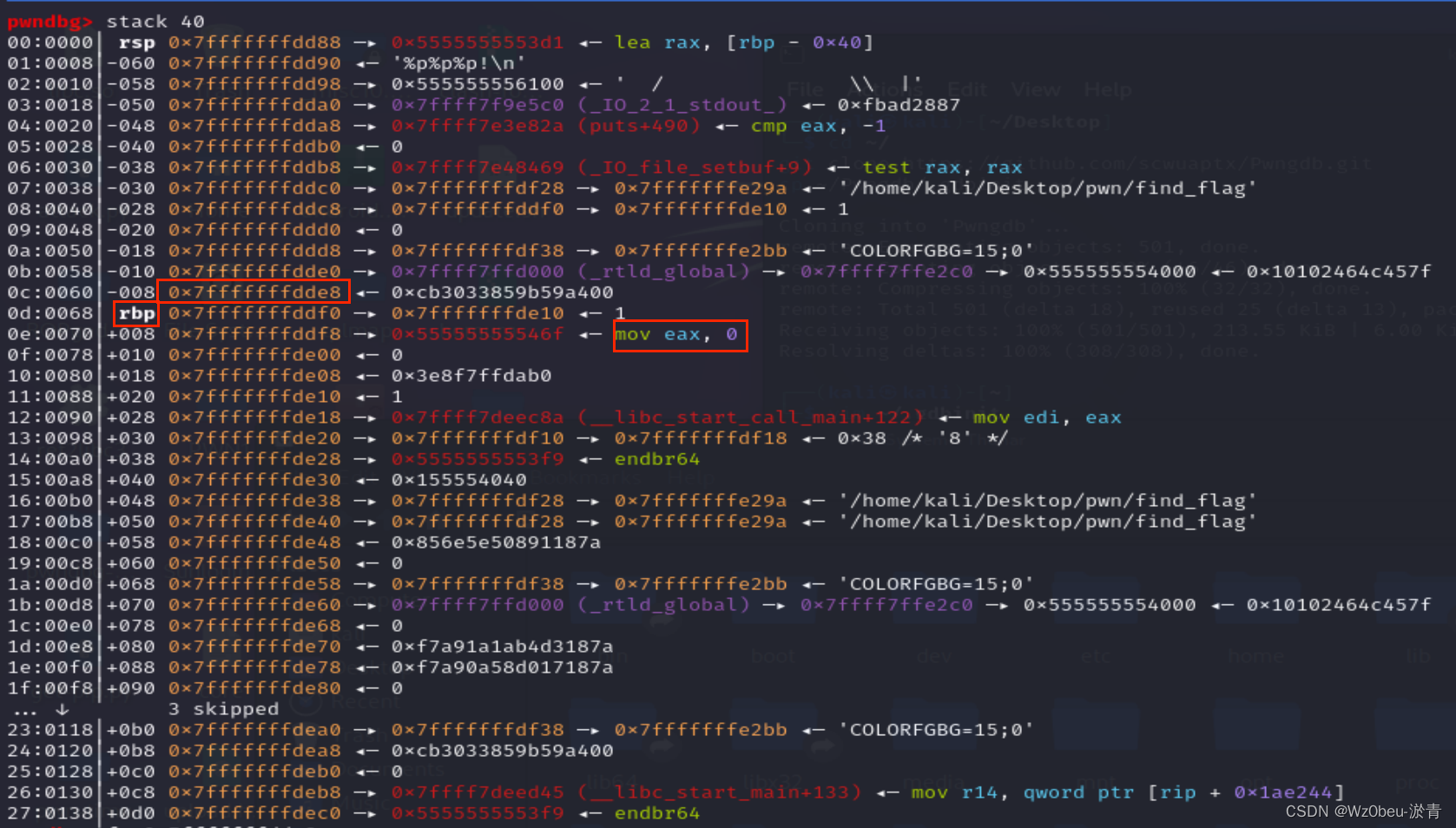The width and height of the screenshot is (1456, 828).
Task: Open the Actions menu
Action: coord(886,89)
